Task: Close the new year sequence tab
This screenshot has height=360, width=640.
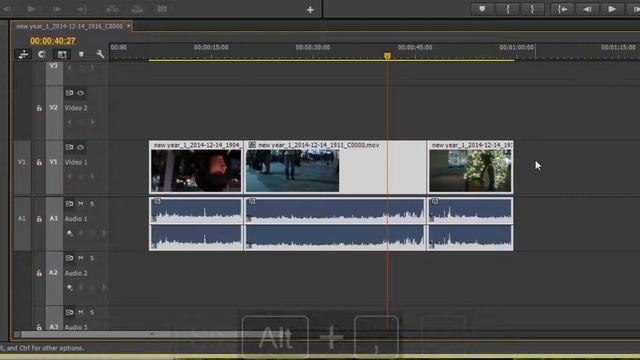Action: click(x=129, y=26)
